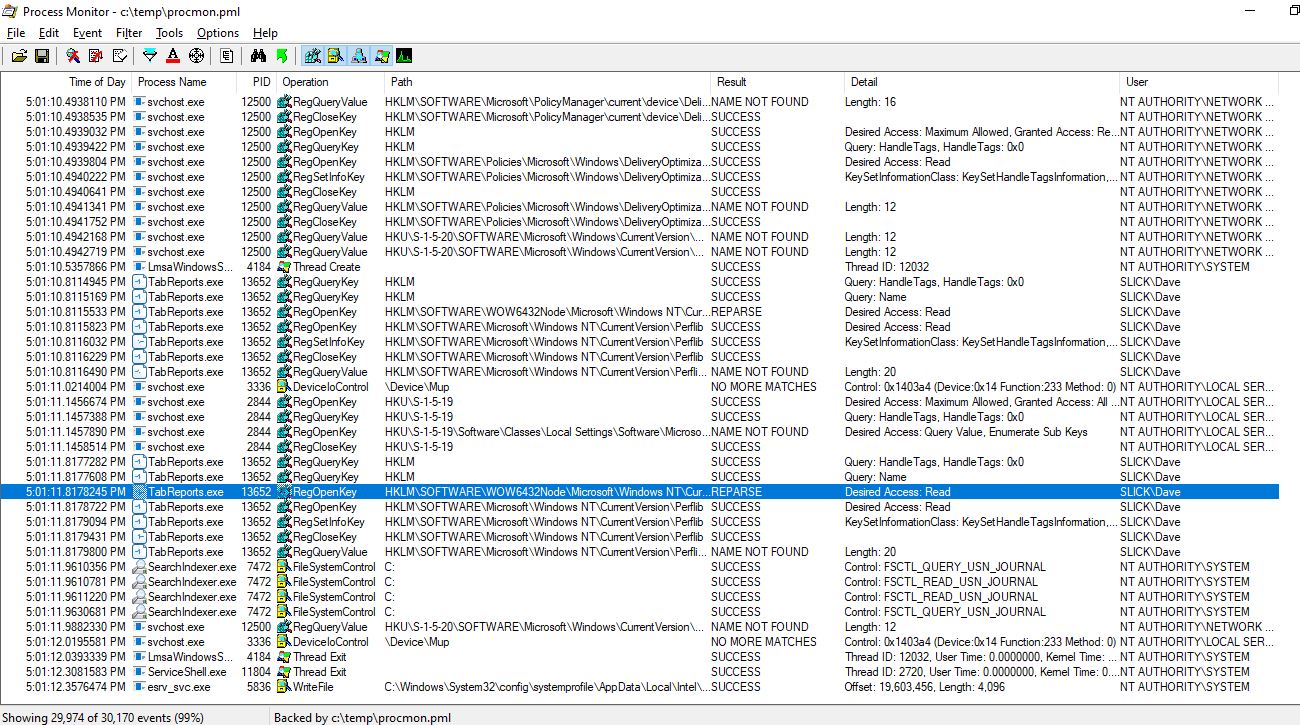Toggle Autoscroll in the toolbar

[x=96, y=56]
